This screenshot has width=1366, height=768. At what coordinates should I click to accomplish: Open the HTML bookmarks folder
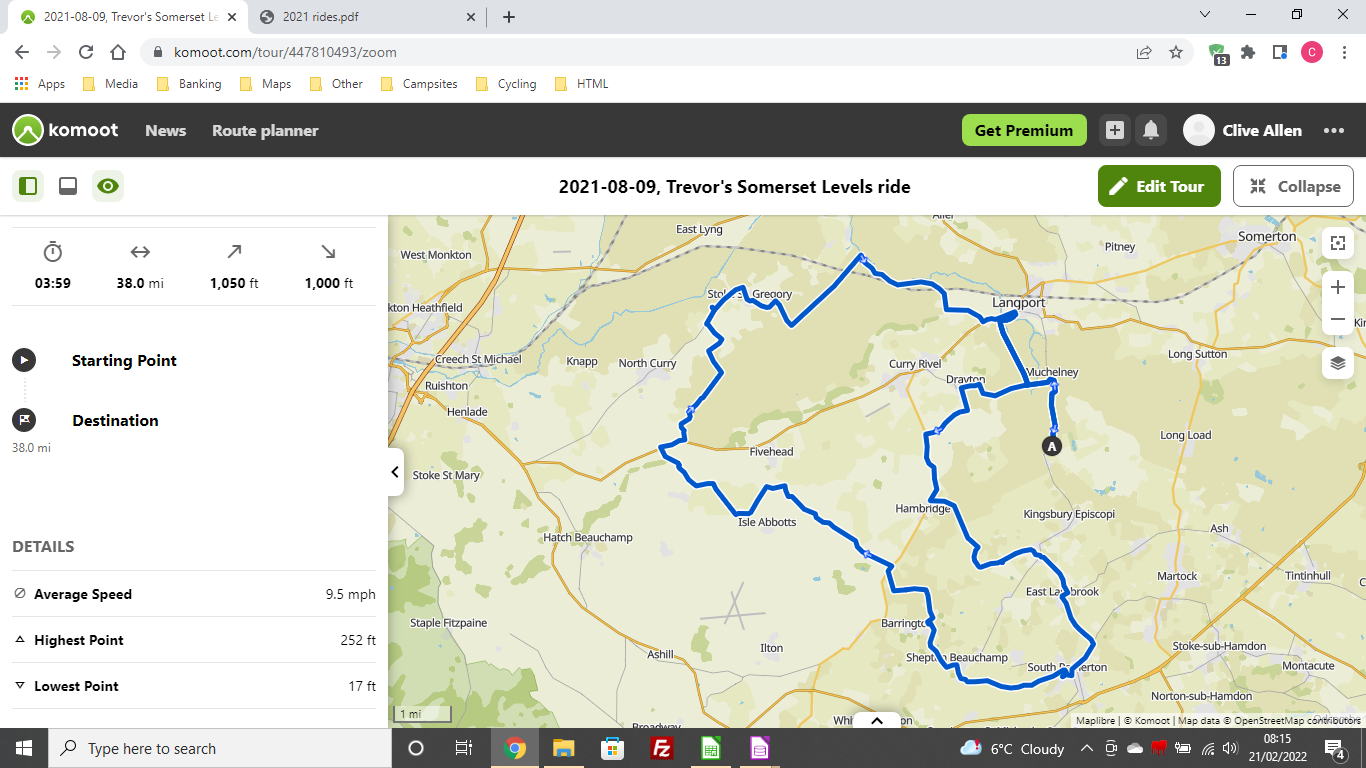[x=581, y=84]
